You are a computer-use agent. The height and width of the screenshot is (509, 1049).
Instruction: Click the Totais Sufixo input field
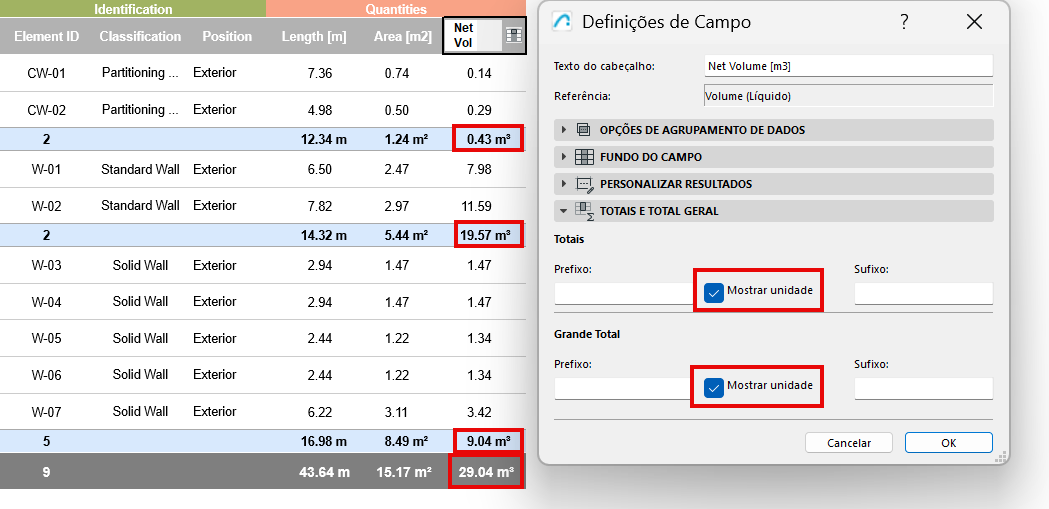pyautogui.click(x=923, y=293)
